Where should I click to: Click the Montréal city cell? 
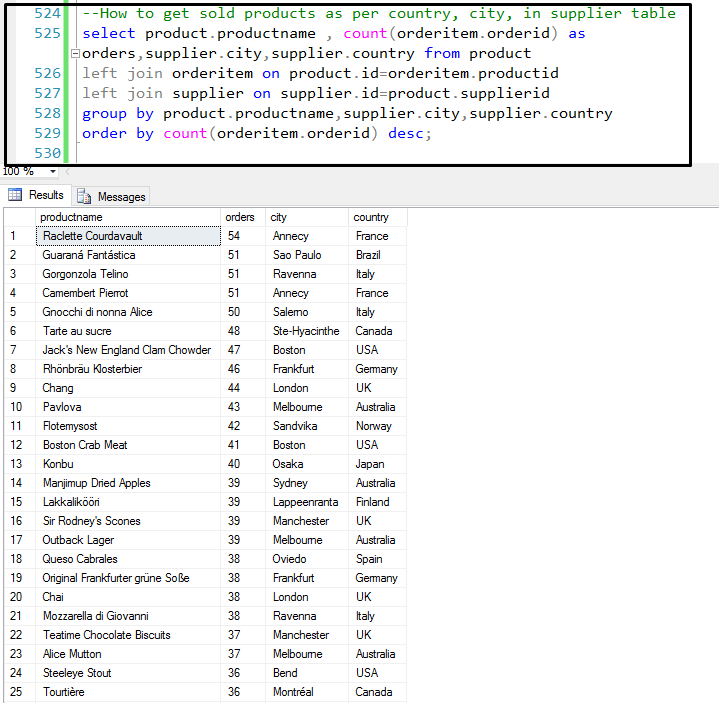coord(307,692)
